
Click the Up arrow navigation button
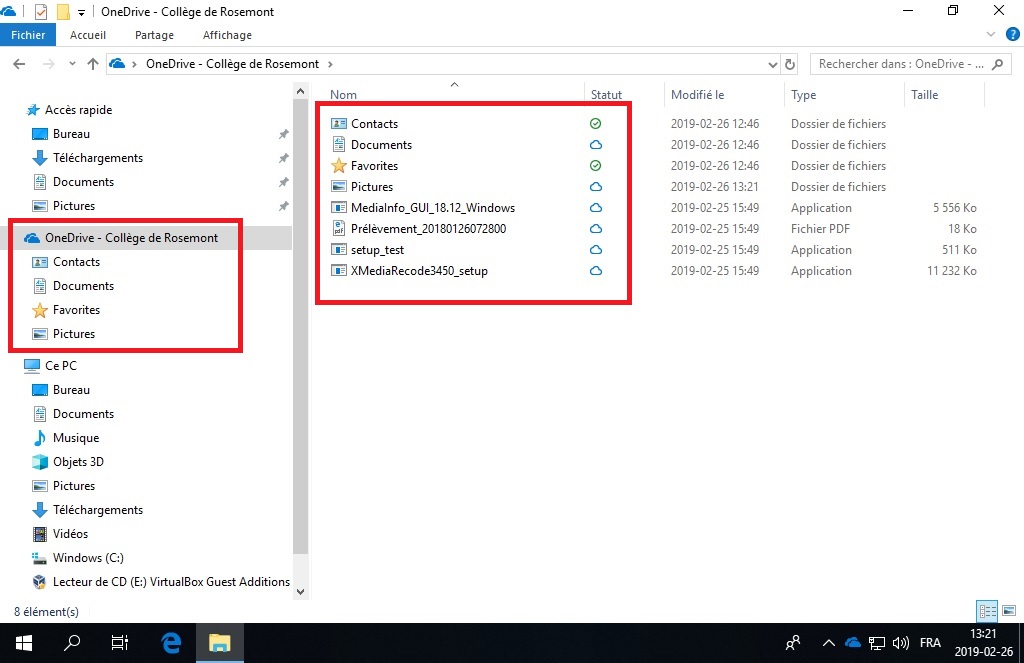[x=93, y=64]
